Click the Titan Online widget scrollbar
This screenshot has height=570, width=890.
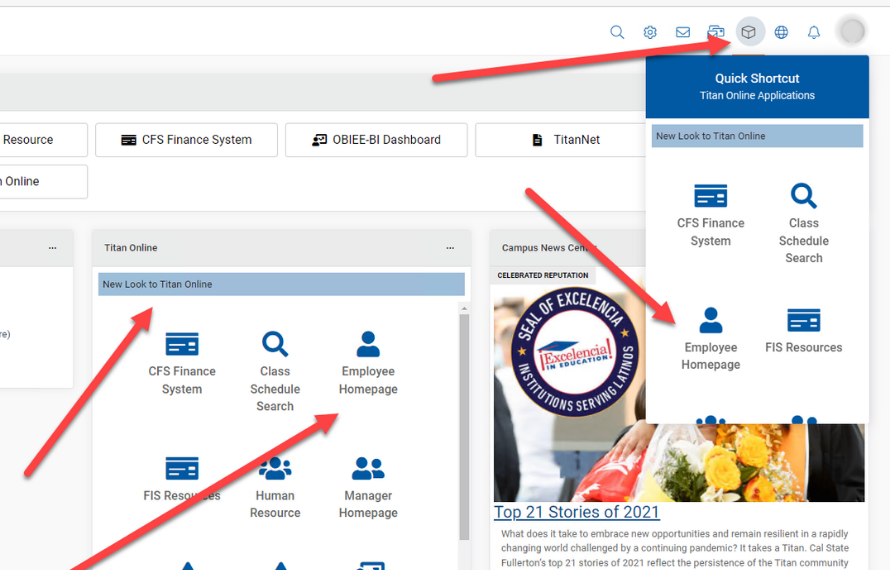[463, 420]
